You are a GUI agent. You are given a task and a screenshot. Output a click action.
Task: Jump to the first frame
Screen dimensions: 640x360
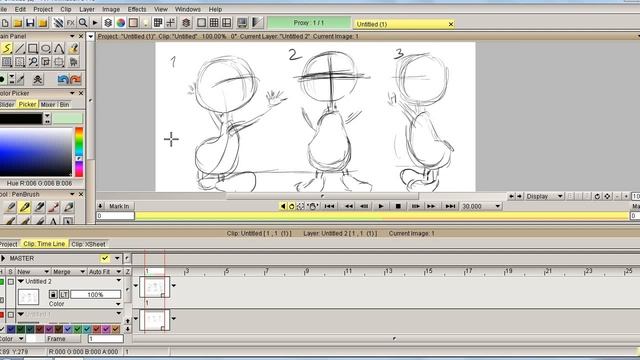point(329,207)
